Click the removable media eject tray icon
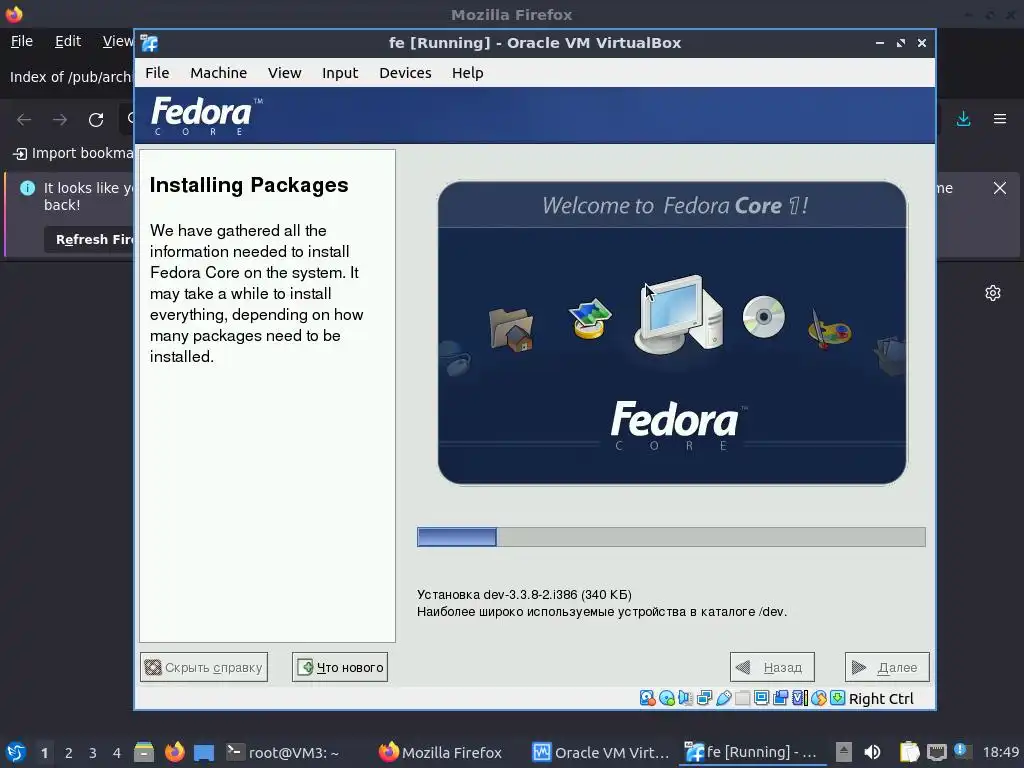1024x768 pixels. 843,752
